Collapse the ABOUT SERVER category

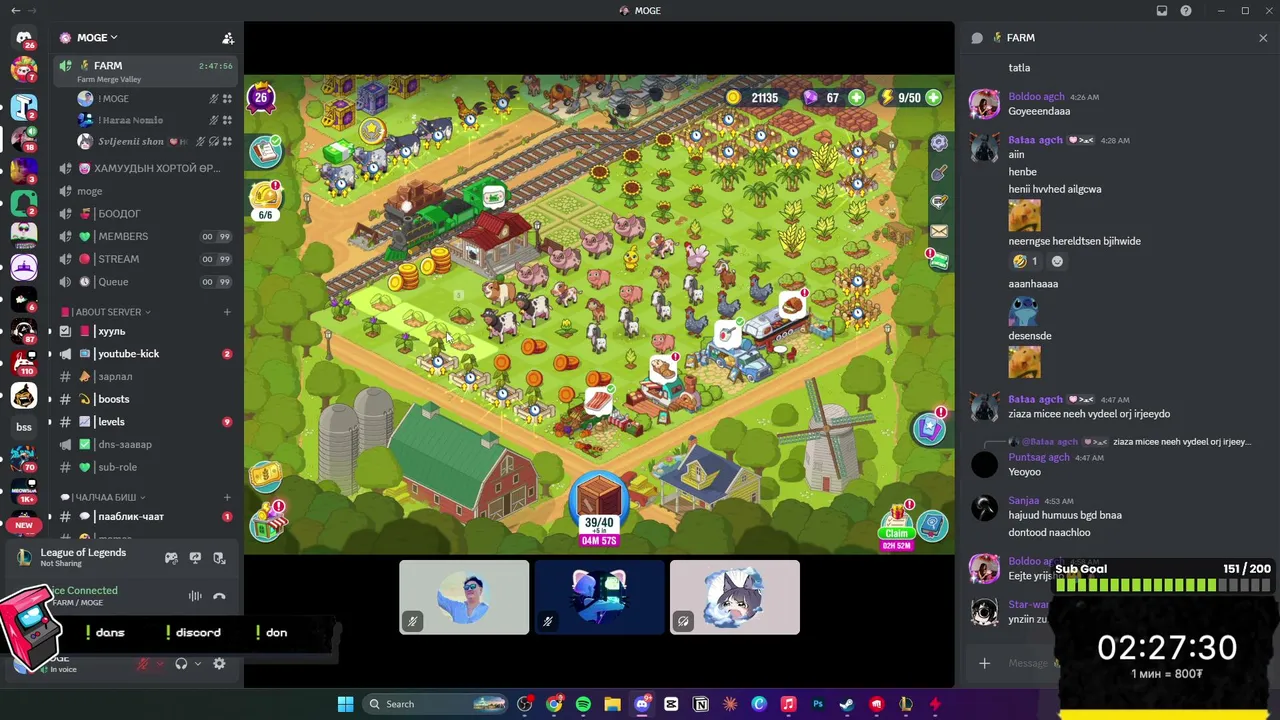pos(108,312)
